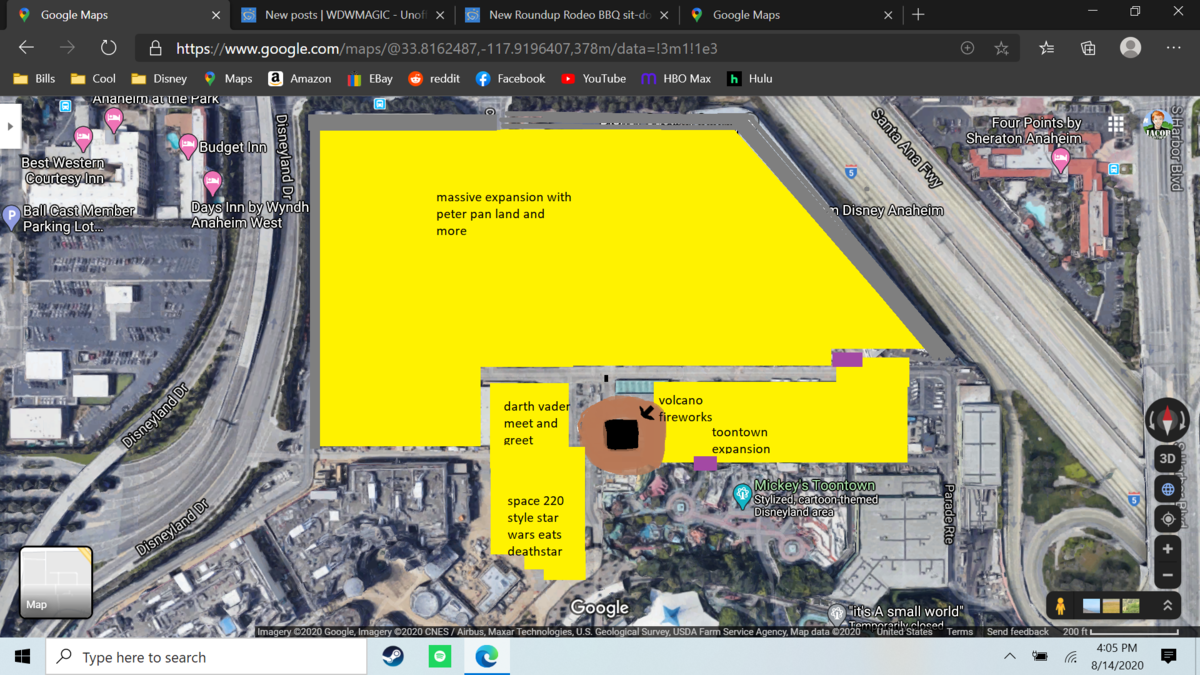Select the Mickey's Toontown attraction marker
1200x675 pixels.
click(x=742, y=494)
